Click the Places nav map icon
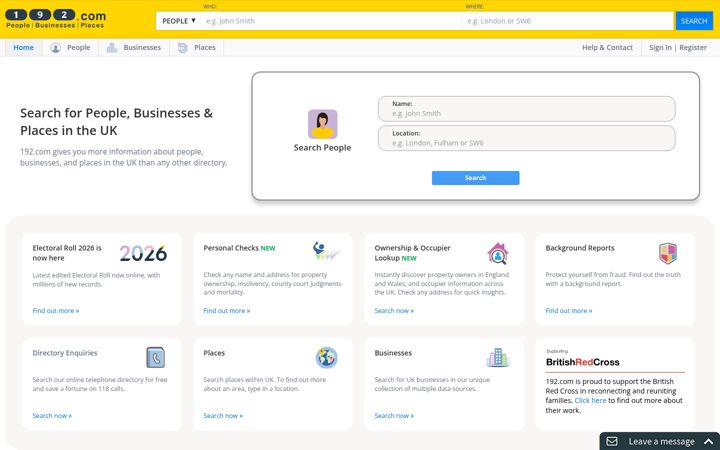This screenshot has width=720, height=450. [183, 48]
